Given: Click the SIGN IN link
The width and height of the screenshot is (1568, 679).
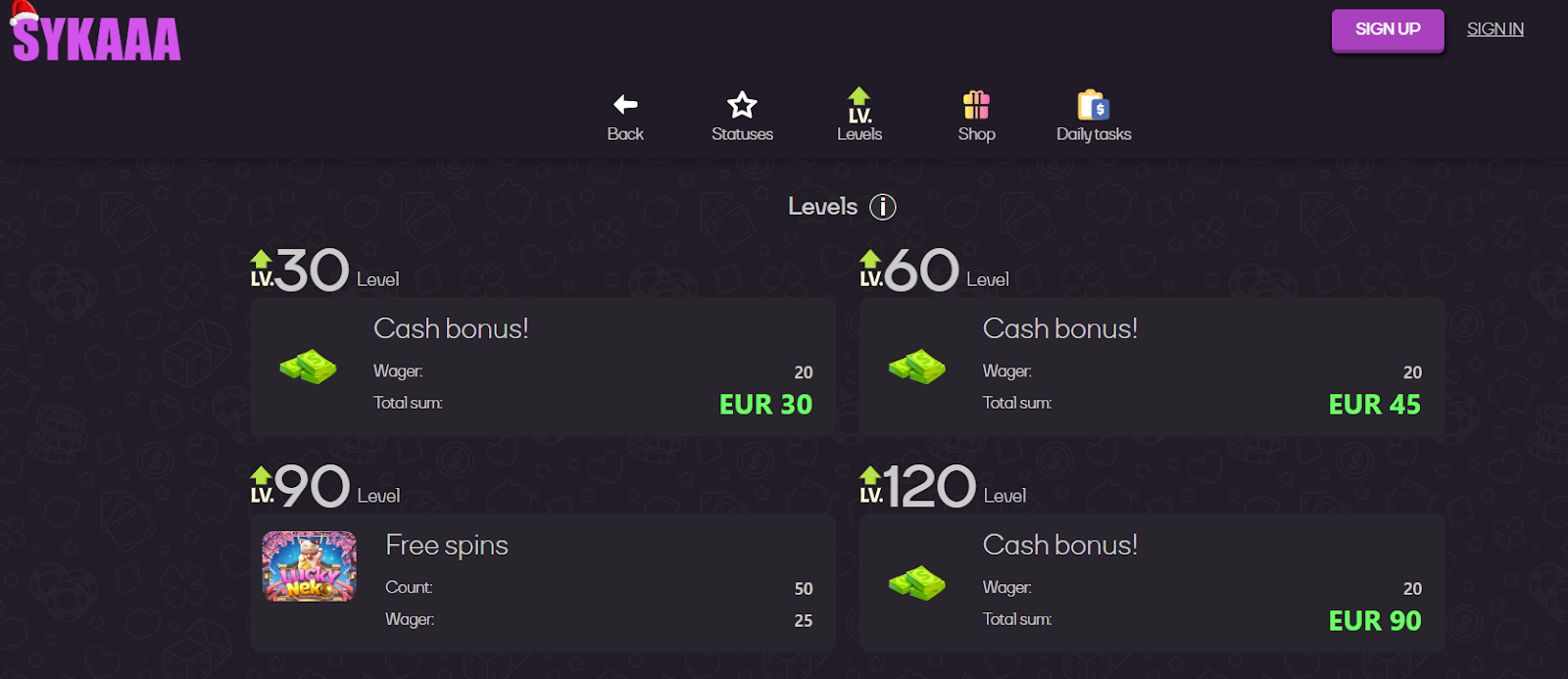Looking at the screenshot, I should point(1495,29).
